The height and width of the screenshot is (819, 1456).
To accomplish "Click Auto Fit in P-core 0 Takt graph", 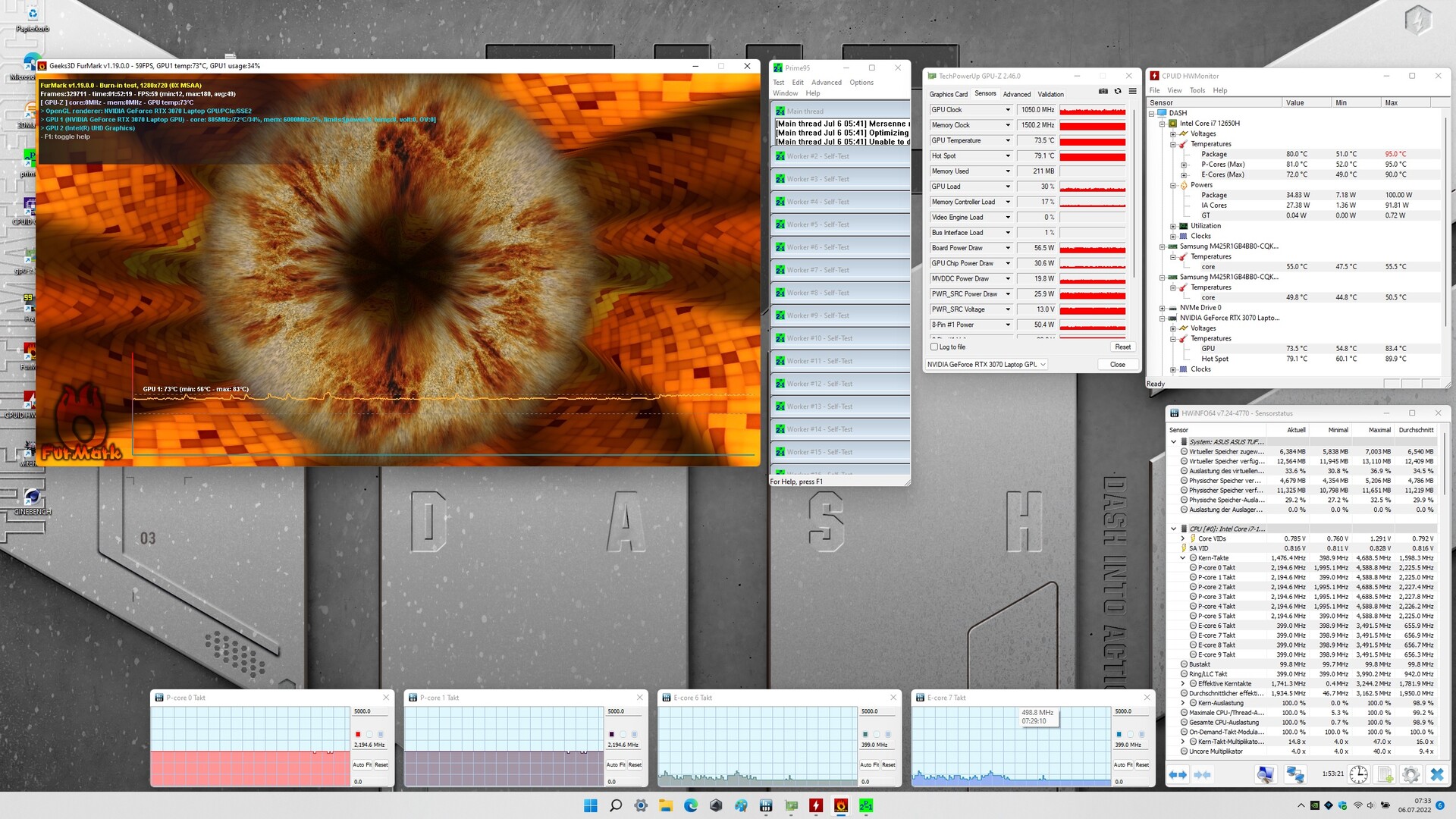I will pos(361,764).
